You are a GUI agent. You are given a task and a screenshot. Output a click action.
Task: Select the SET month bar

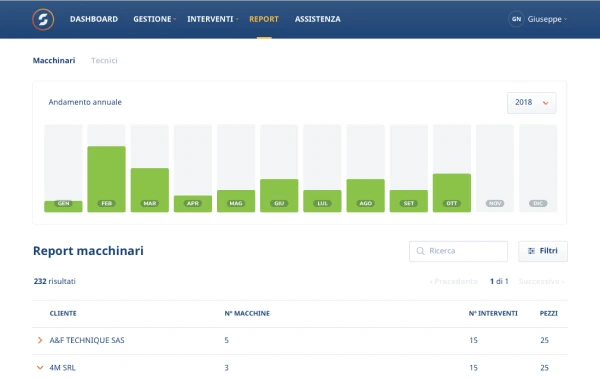click(x=409, y=201)
